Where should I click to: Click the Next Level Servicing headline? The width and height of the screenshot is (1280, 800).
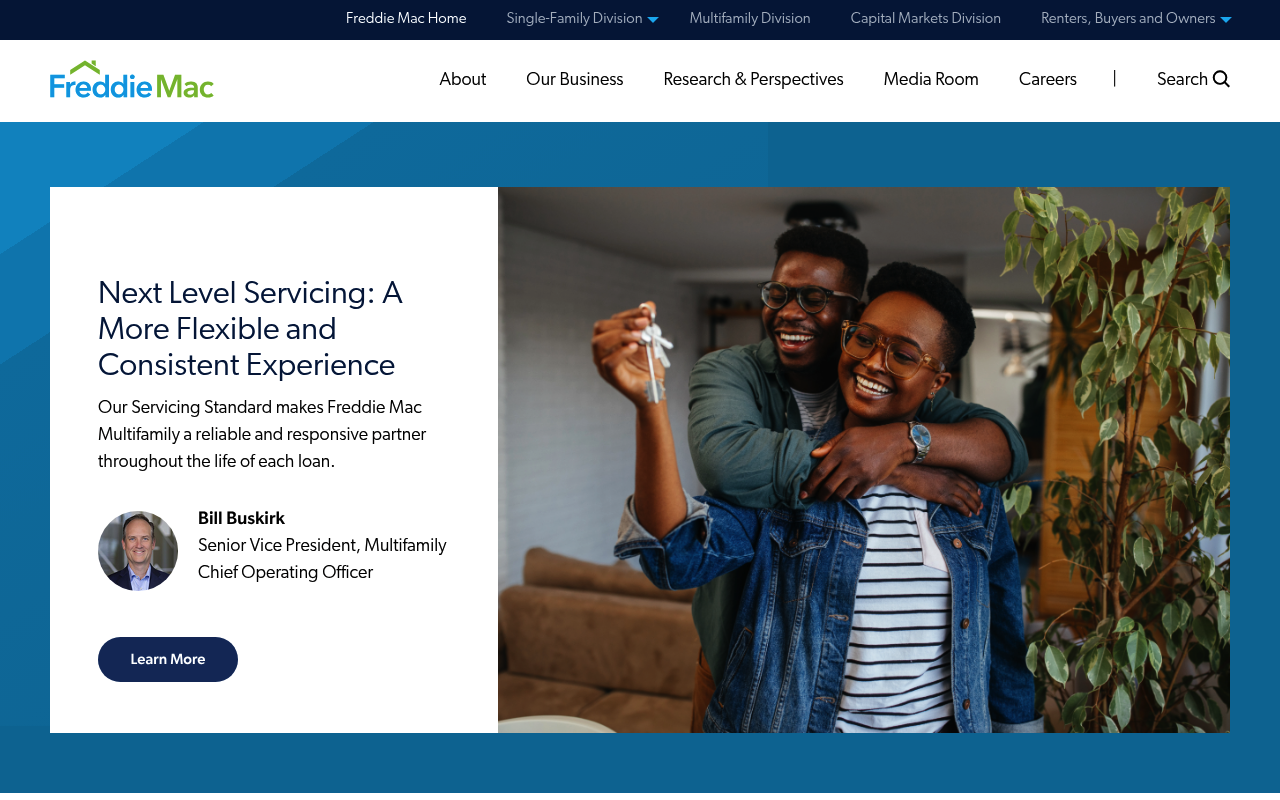click(250, 329)
